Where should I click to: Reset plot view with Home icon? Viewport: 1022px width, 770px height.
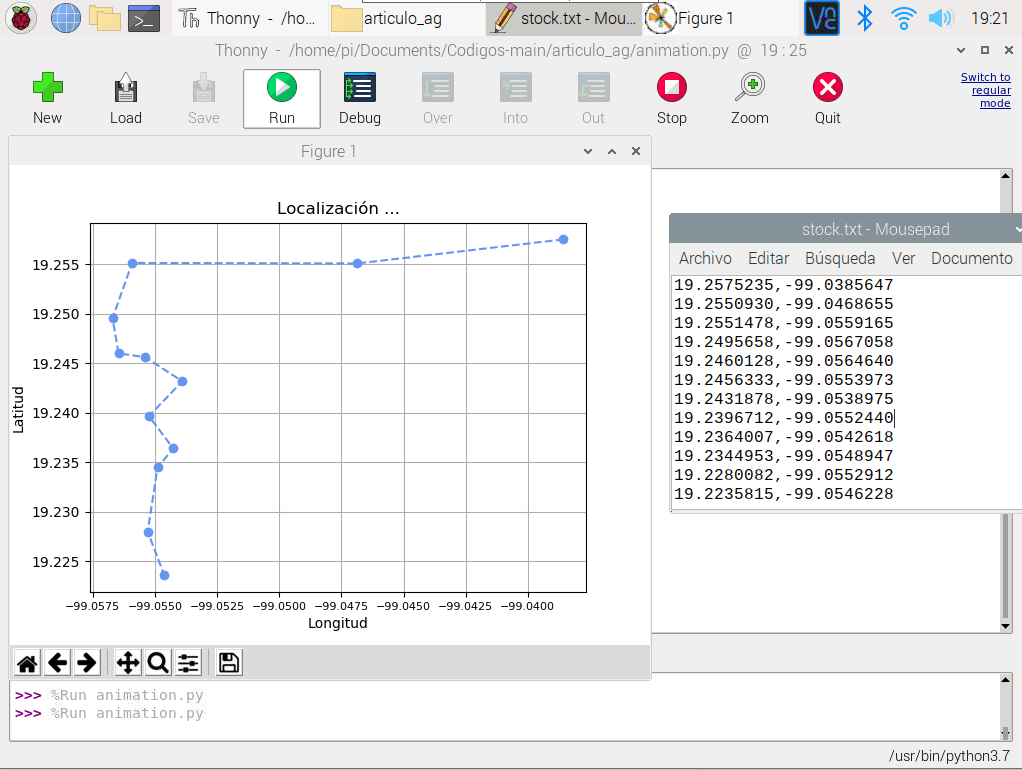(28, 662)
